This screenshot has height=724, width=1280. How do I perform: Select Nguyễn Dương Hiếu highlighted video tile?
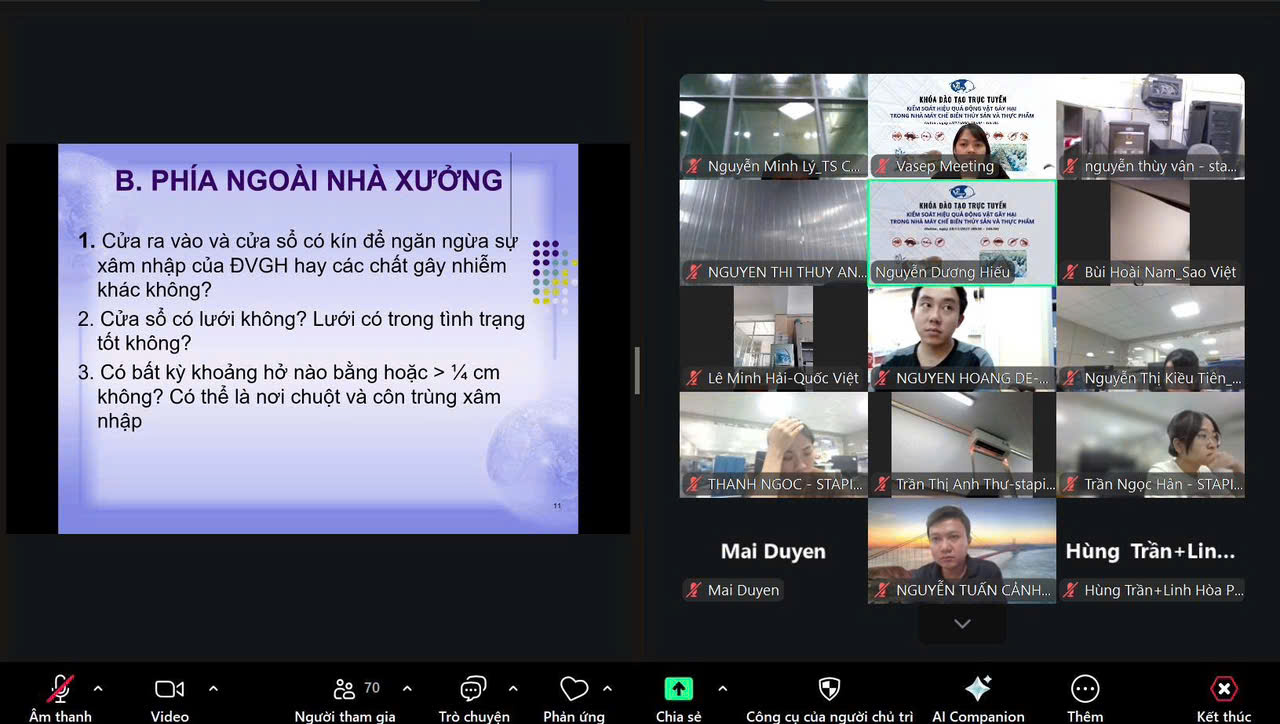click(961, 232)
